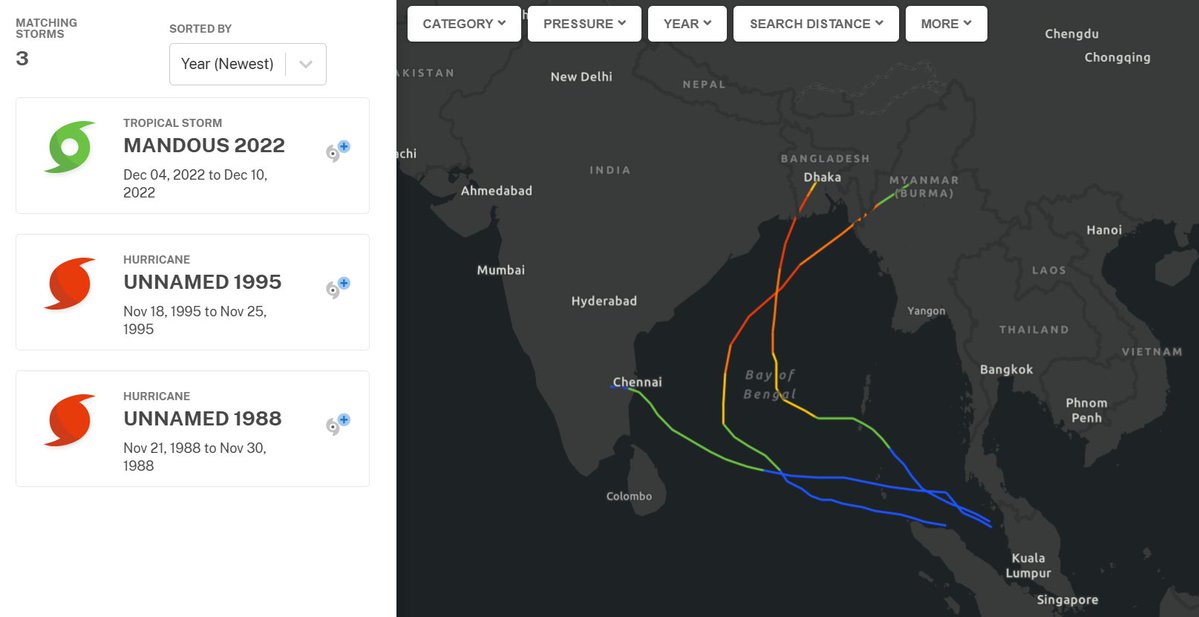Open the Search Distance filter dropdown

(816, 24)
